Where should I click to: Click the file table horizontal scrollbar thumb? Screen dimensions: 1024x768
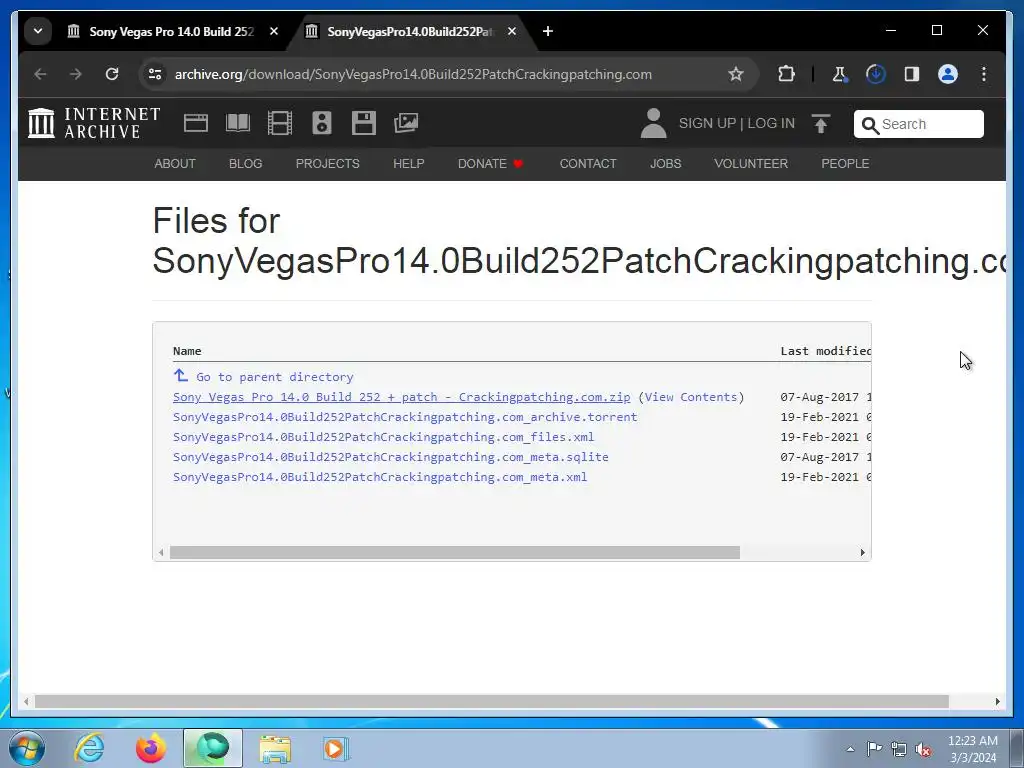pyautogui.click(x=455, y=552)
